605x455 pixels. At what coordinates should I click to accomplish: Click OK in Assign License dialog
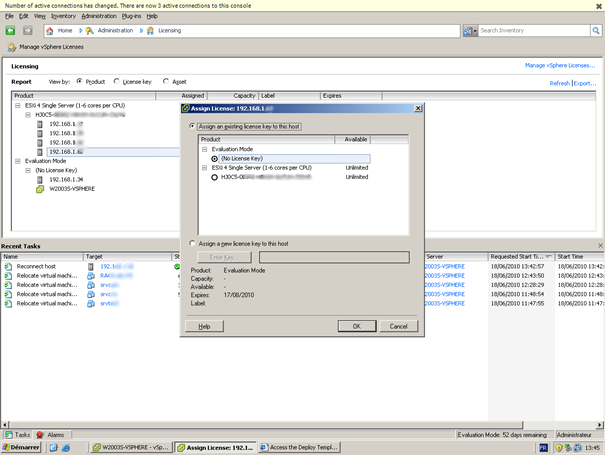click(x=357, y=326)
